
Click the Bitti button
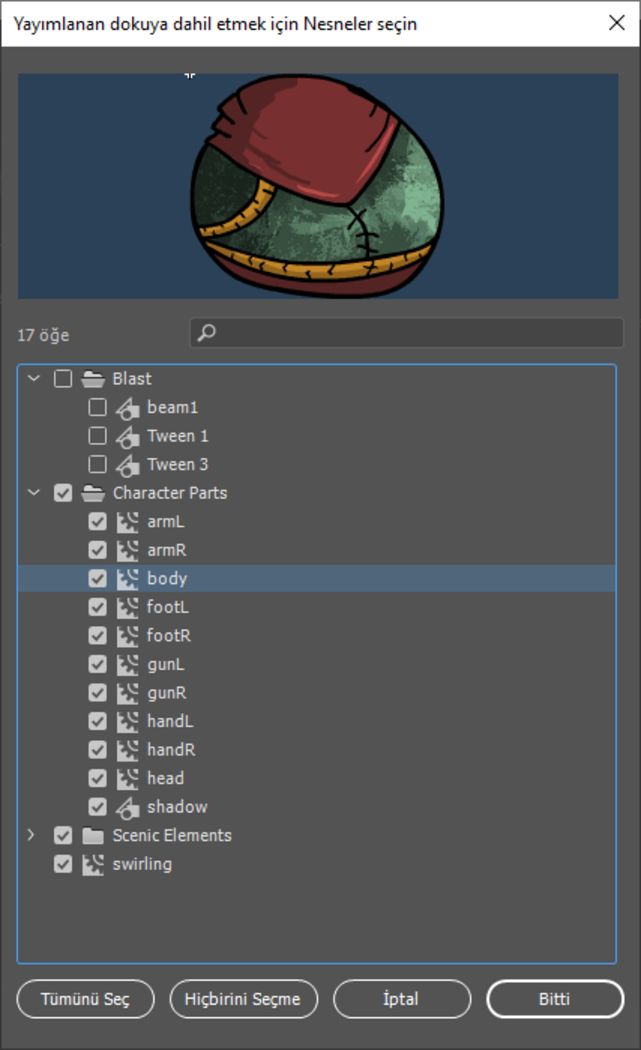click(x=555, y=999)
